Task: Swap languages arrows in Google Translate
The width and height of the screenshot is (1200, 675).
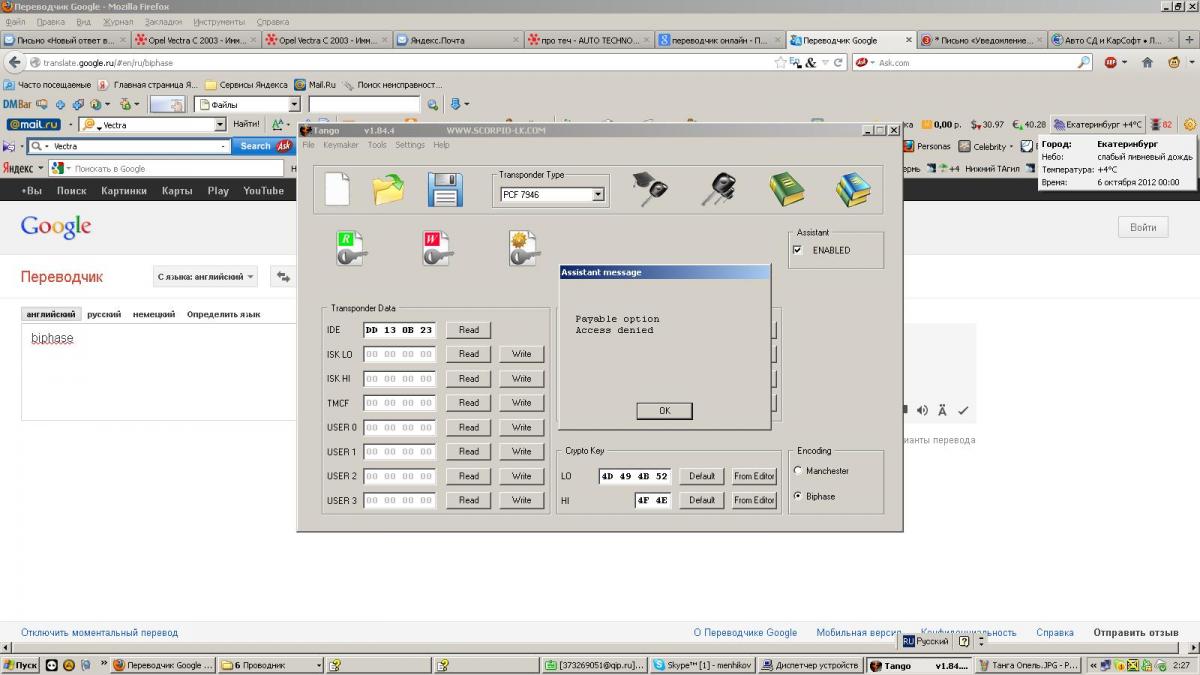Action: coord(284,277)
